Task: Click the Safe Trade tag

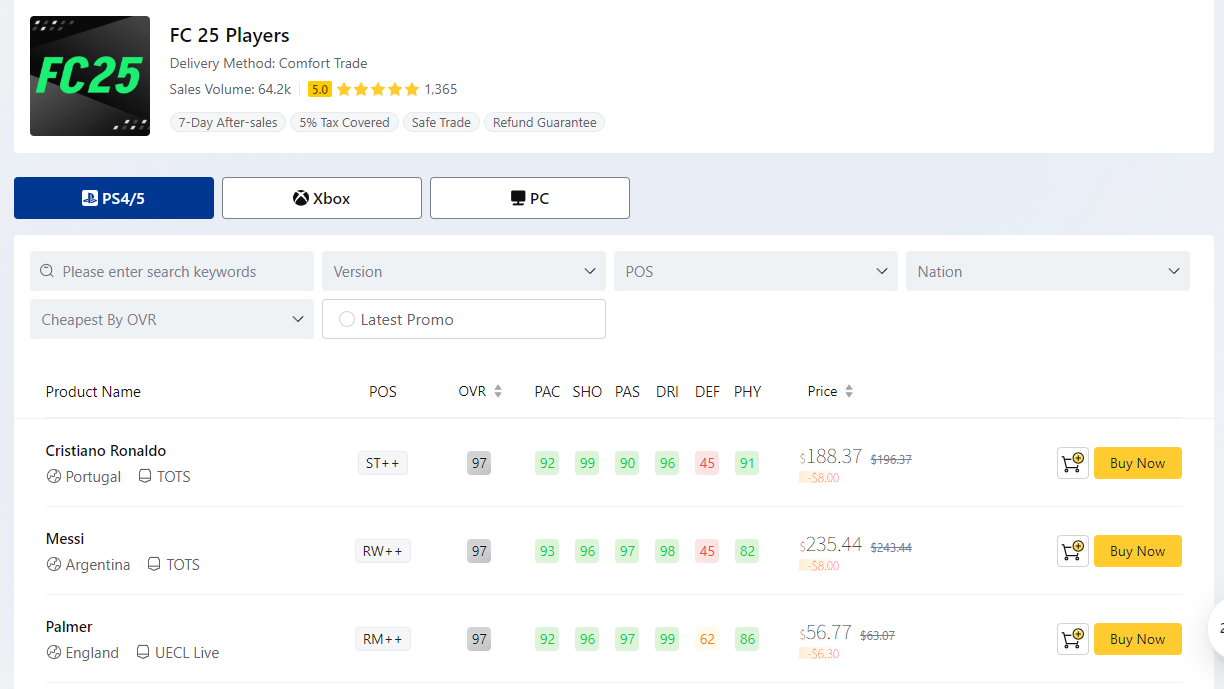Action: point(441,123)
